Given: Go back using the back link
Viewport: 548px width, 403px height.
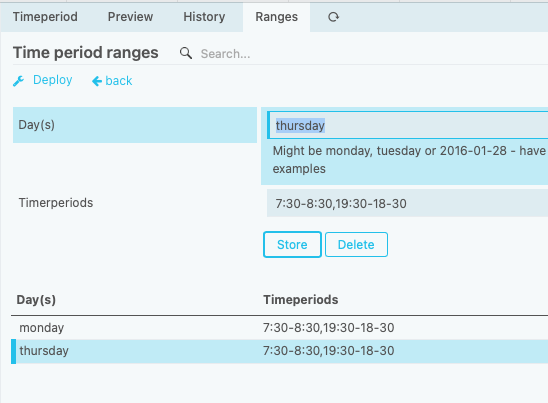Looking at the screenshot, I should (x=119, y=81).
